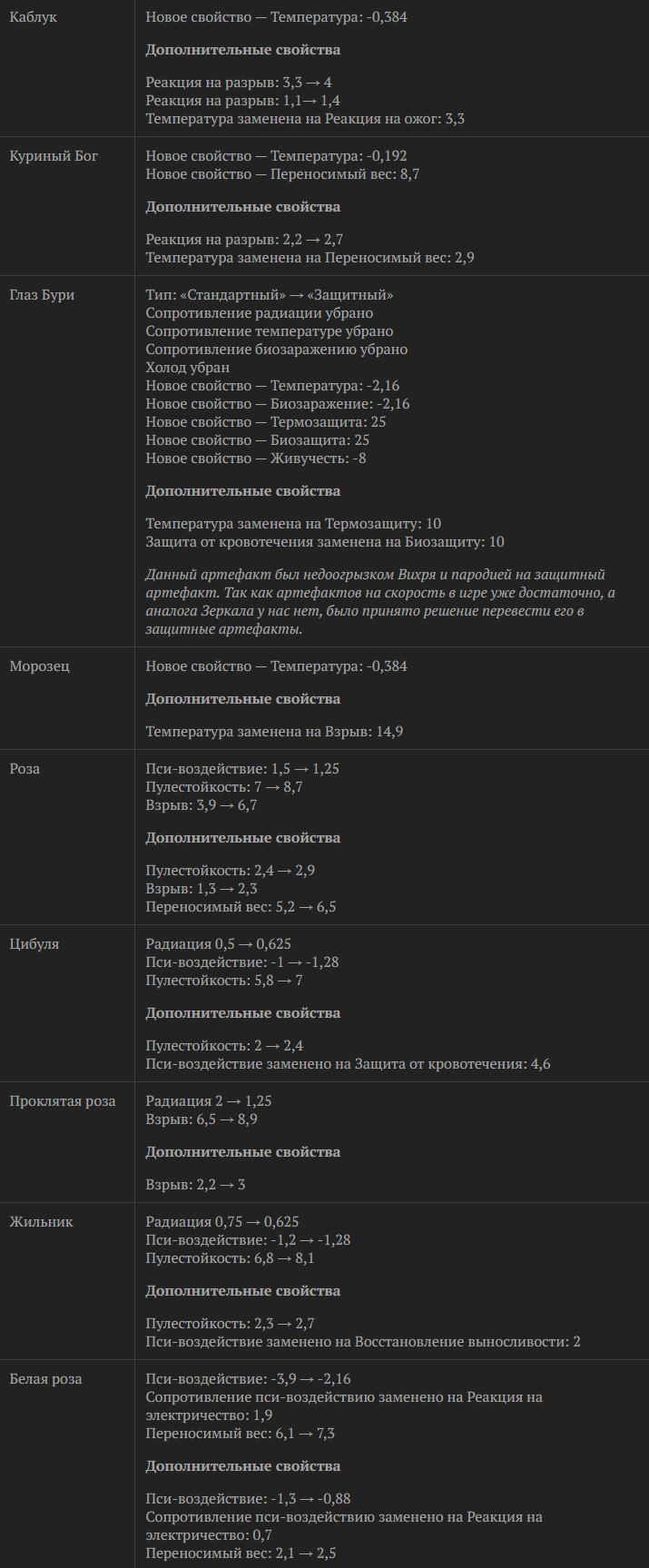Click Дополнительные свойства heading under Каблук
This screenshot has width=649, height=1568.
pyautogui.click(x=243, y=50)
